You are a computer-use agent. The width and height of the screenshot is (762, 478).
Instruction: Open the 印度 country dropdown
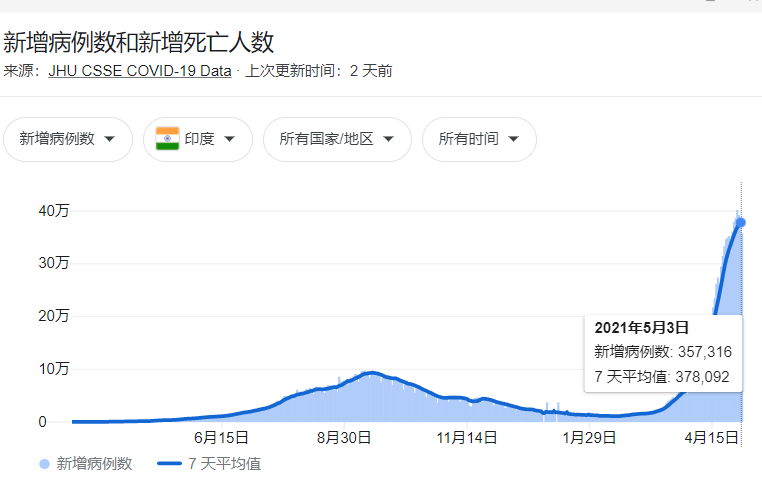coord(198,139)
